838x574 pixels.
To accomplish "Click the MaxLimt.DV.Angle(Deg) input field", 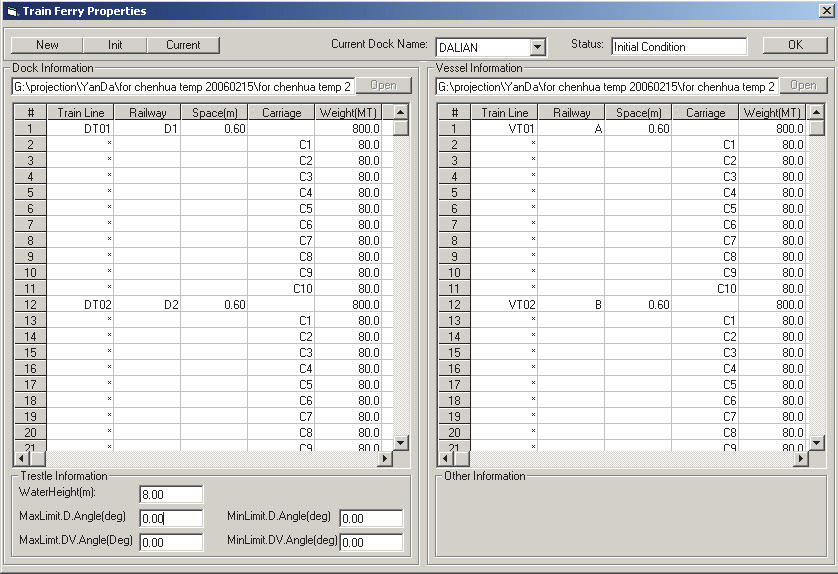I will click(172, 542).
